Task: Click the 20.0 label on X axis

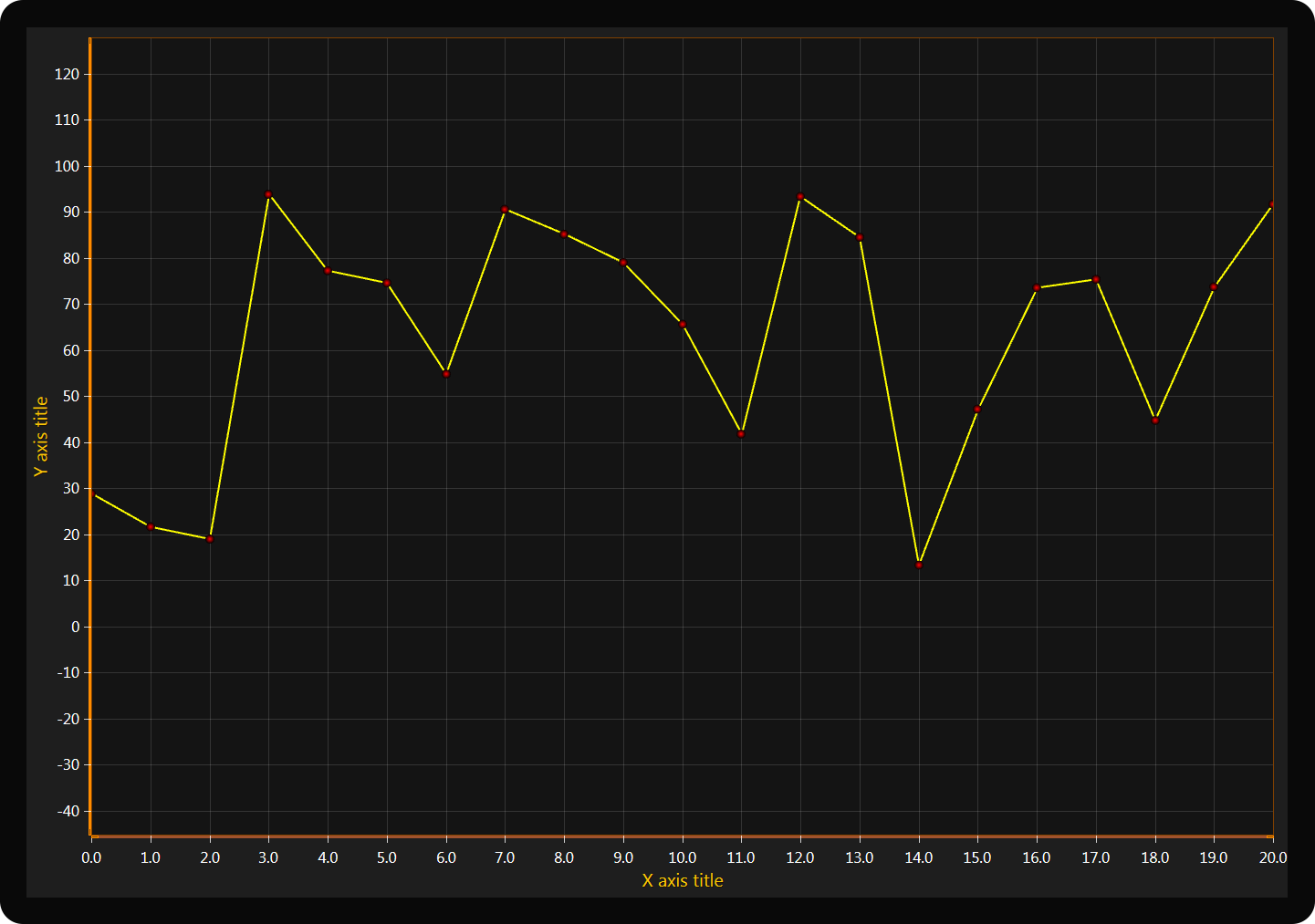Action: pyautogui.click(x=1272, y=857)
